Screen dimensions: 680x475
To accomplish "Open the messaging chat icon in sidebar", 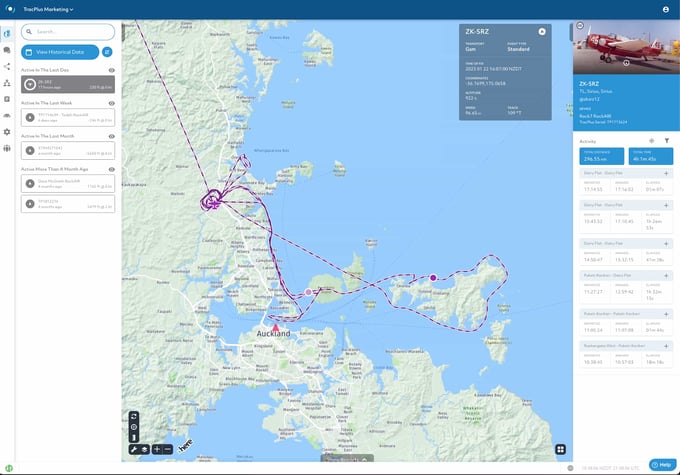I will coord(7,50).
